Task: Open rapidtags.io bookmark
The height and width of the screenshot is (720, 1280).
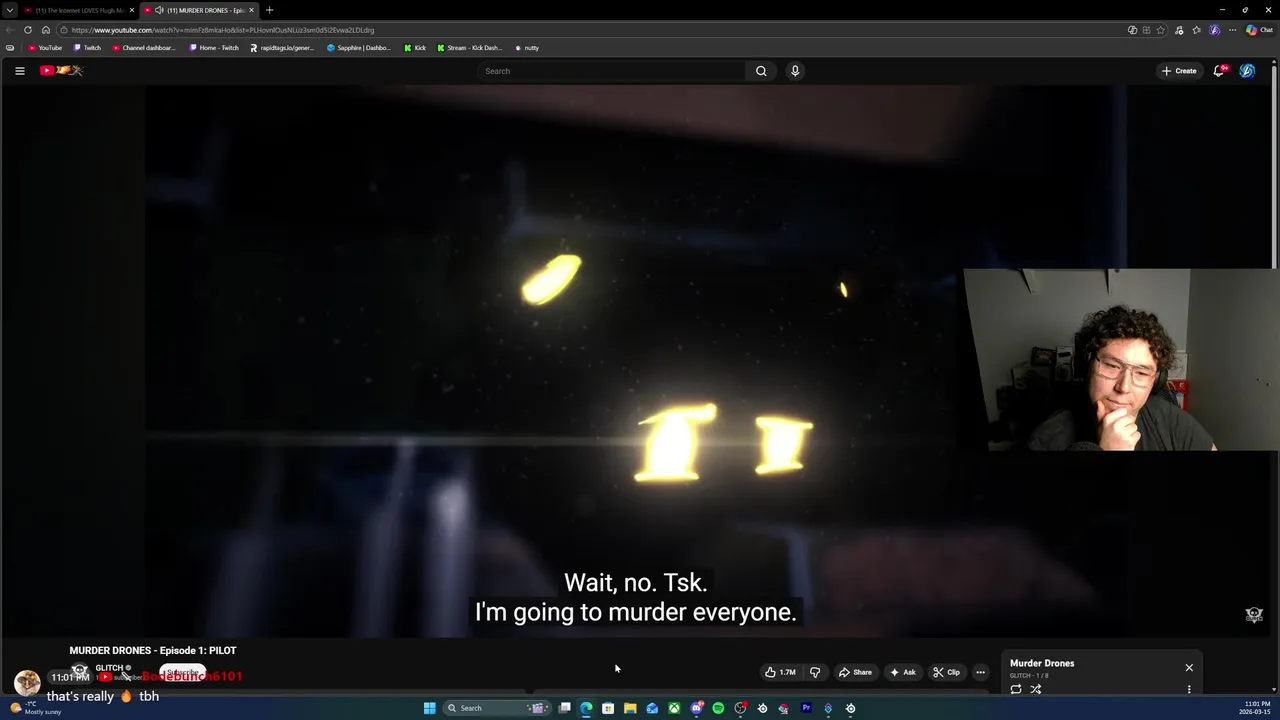Action: coord(282,48)
